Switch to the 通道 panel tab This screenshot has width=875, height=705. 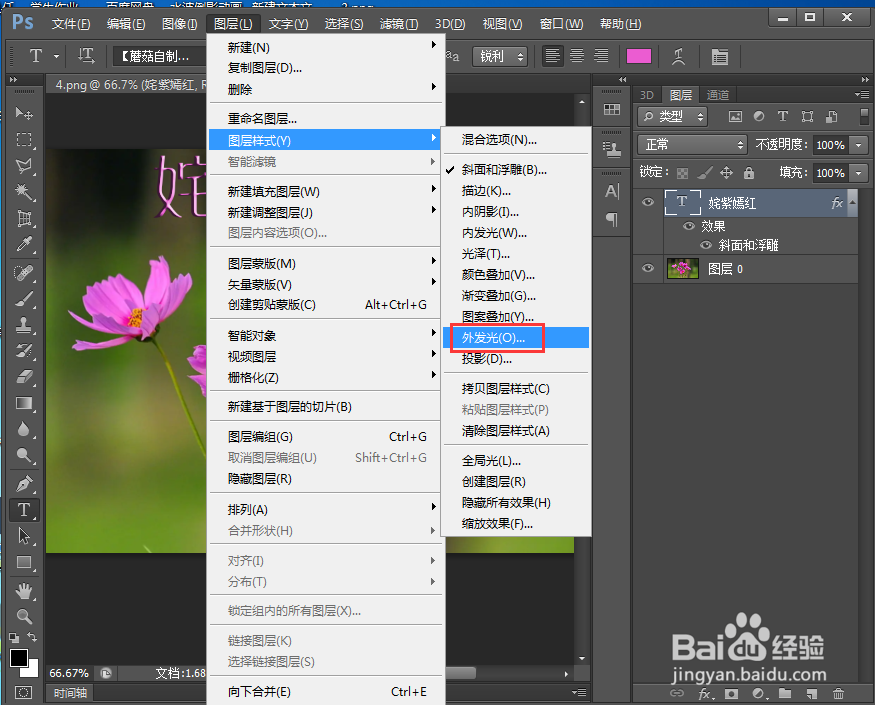718,94
